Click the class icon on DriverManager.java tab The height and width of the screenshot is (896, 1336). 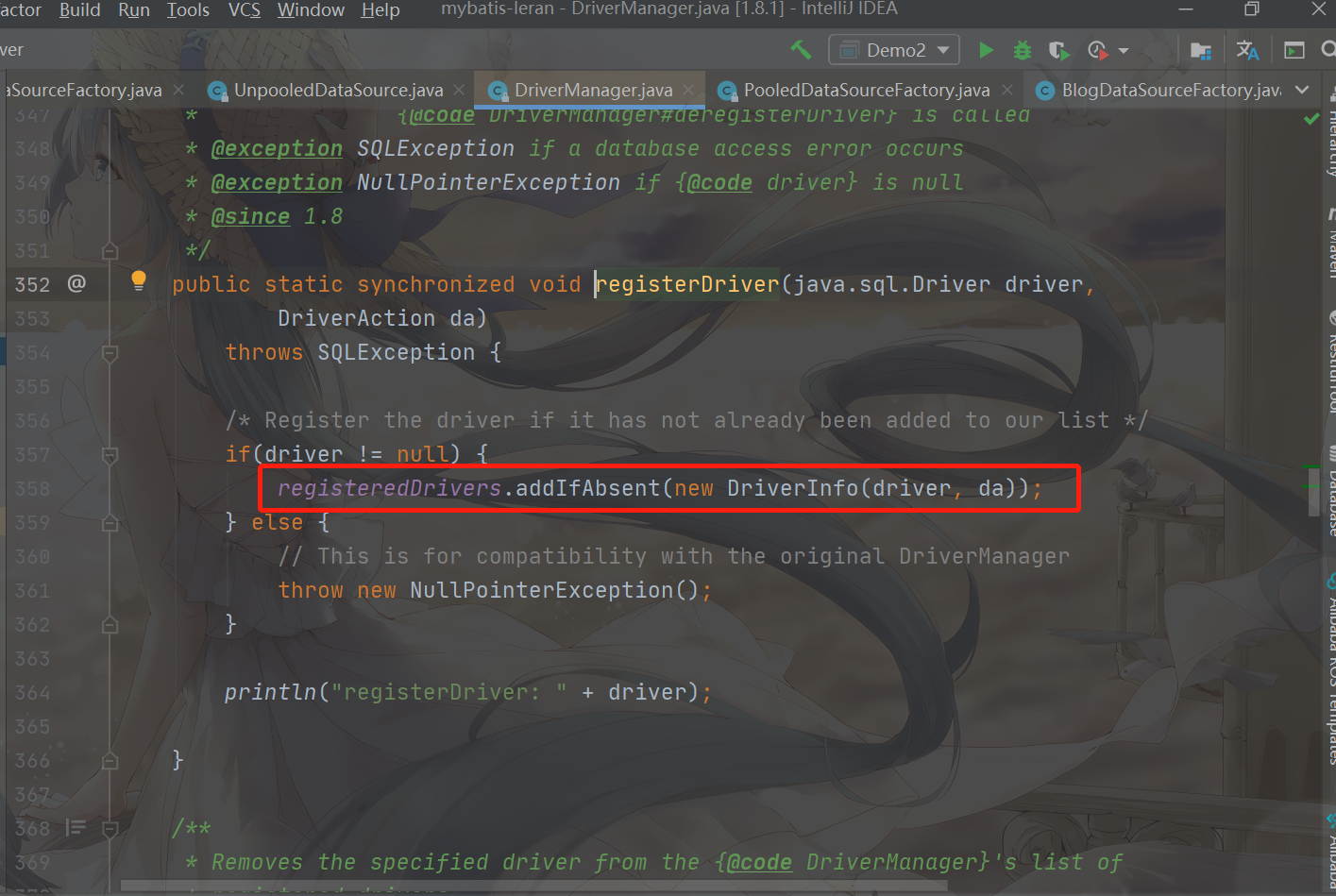pos(498,91)
